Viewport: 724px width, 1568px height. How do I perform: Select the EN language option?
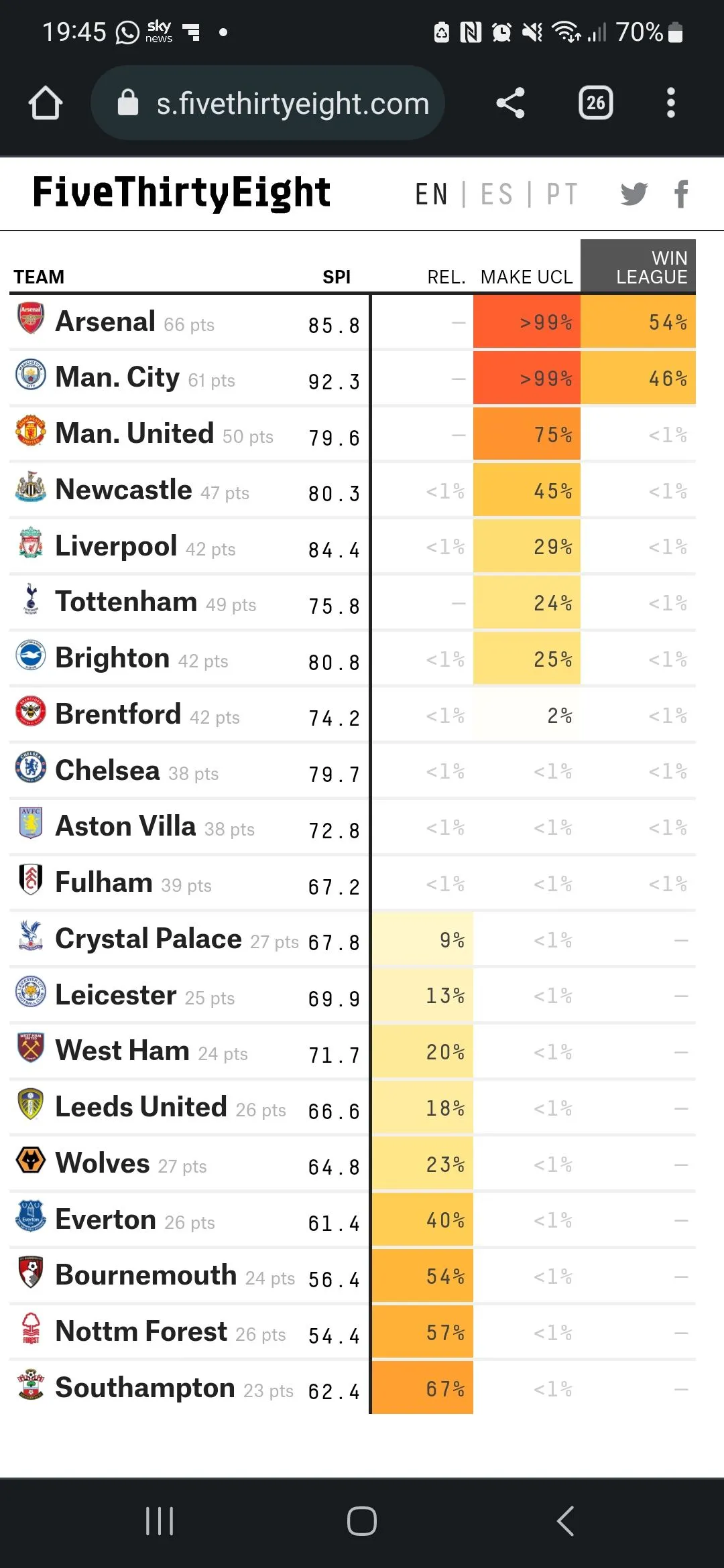(x=431, y=195)
